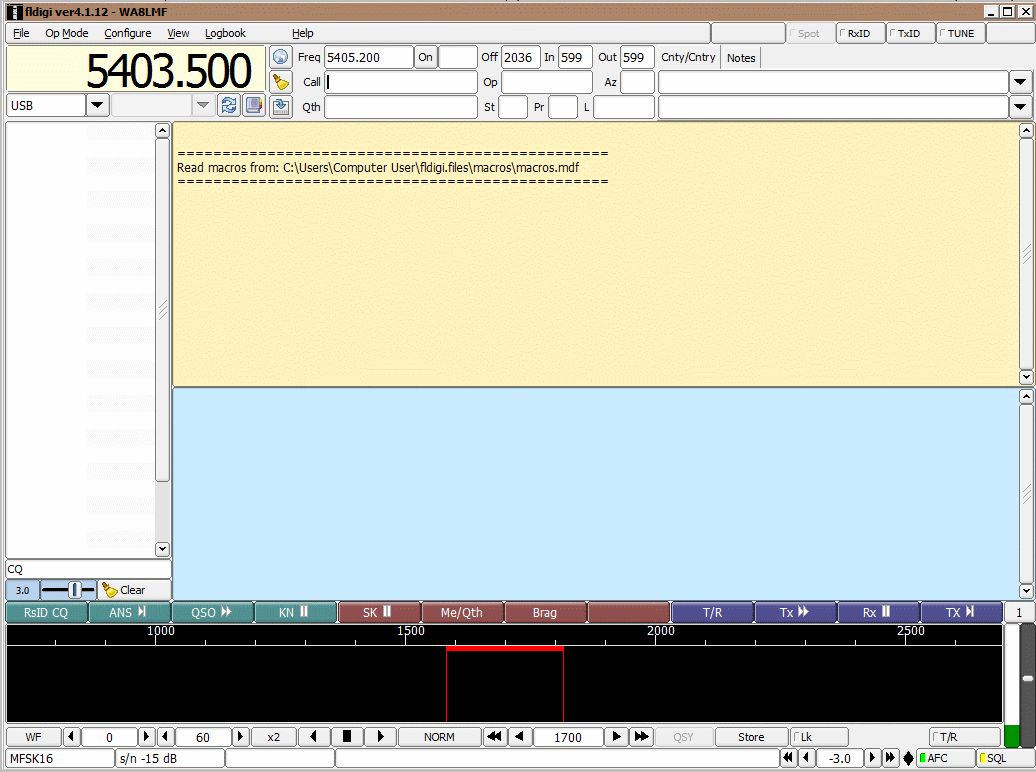Click fast rewind double-left arrows before 1700
The height and width of the screenshot is (772, 1036).
tap(494, 736)
